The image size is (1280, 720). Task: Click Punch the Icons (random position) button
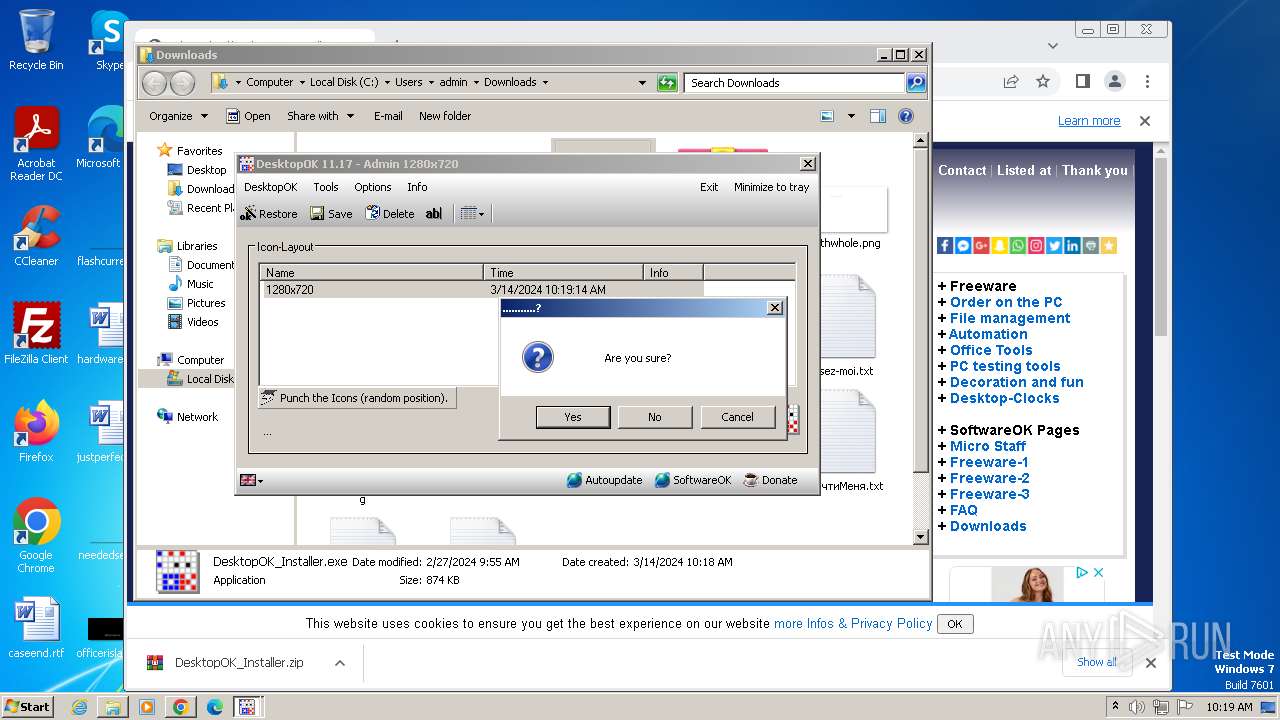click(357, 398)
